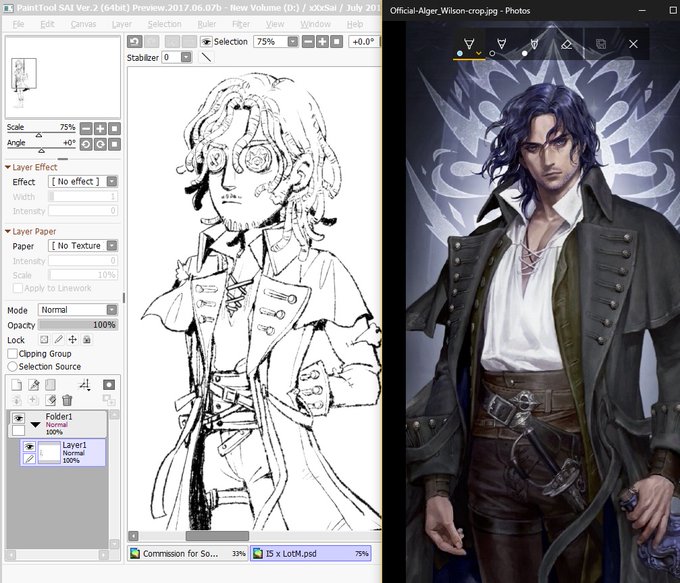Zoom in with the toolbar plus button
The height and width of the screenshot is (583, 680).
pyautogui.click(x=322, y=42)
